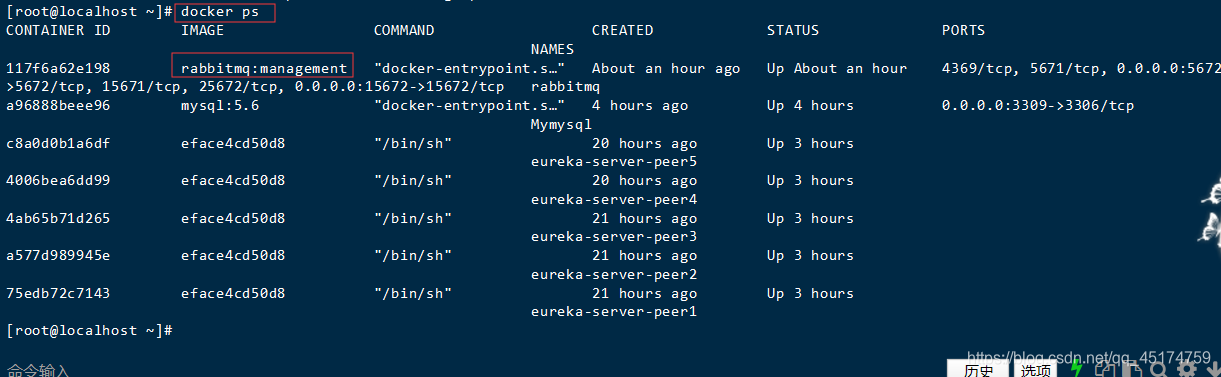Image resolution: width=1221 pixels, height=377 pixels.
Task: Click the 选项 (Options) button
Action: pos(1035,369)
